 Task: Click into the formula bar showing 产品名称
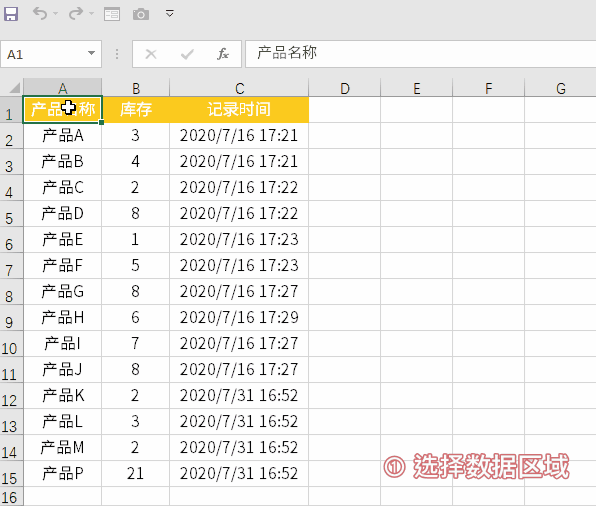coord(420,54)
